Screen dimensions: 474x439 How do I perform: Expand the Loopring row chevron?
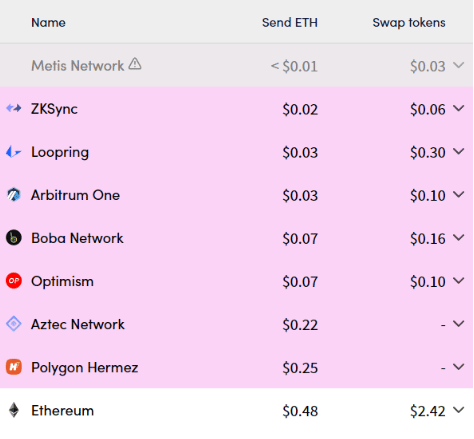[459, 152]
